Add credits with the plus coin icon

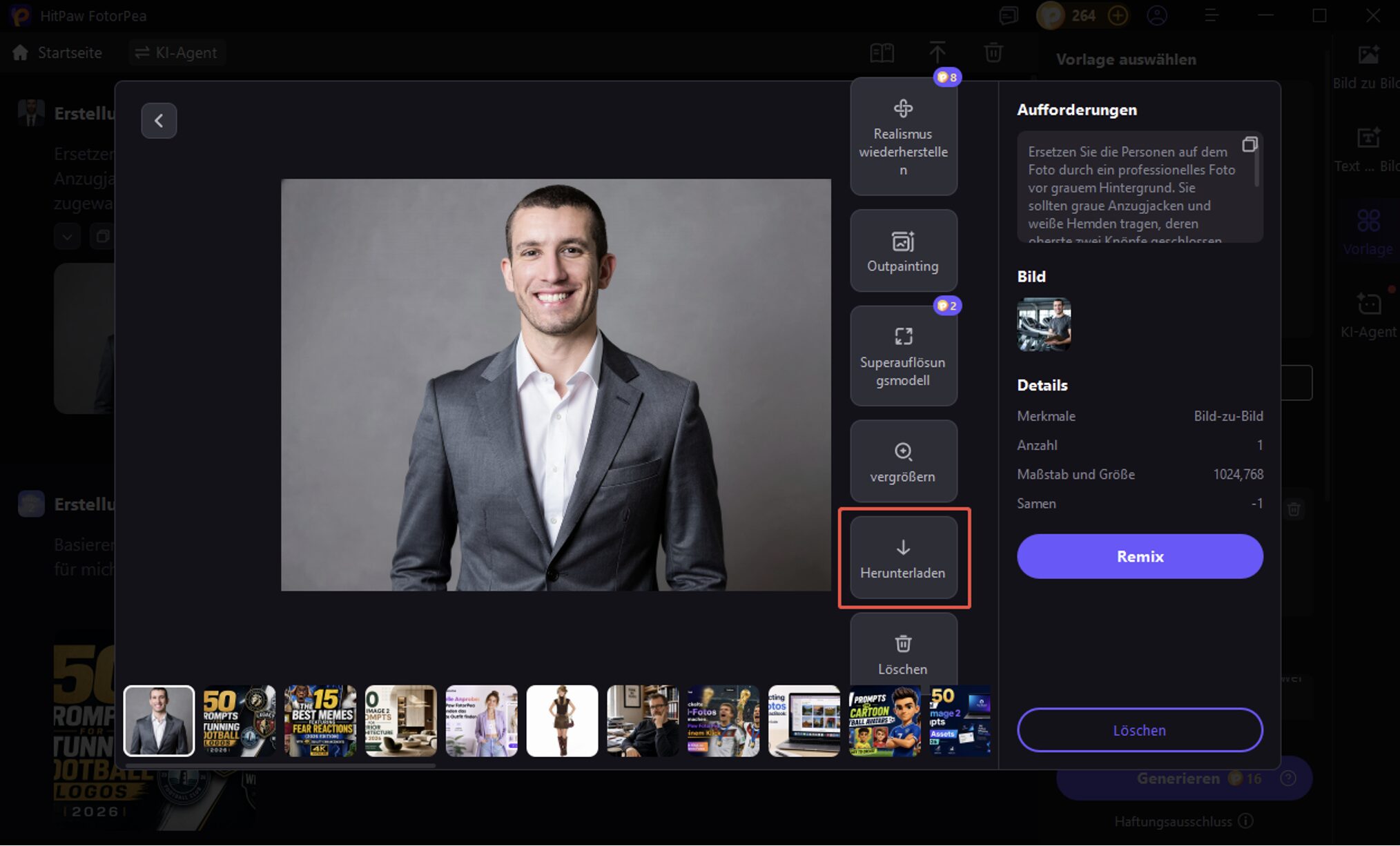coord(1118,15)
